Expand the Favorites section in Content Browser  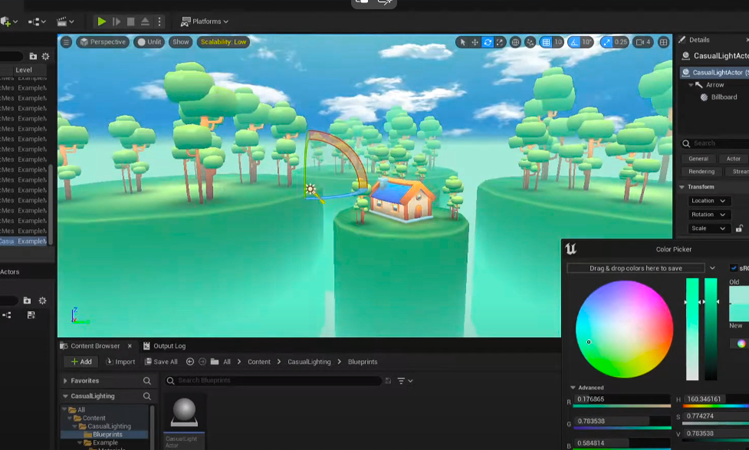[x=66, y=381]
